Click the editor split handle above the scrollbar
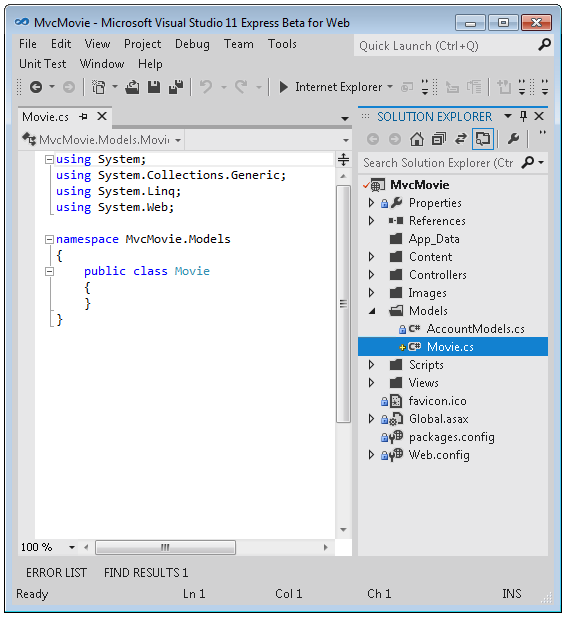The height and width of the screenshot is (619, 562). pos(343,159)
